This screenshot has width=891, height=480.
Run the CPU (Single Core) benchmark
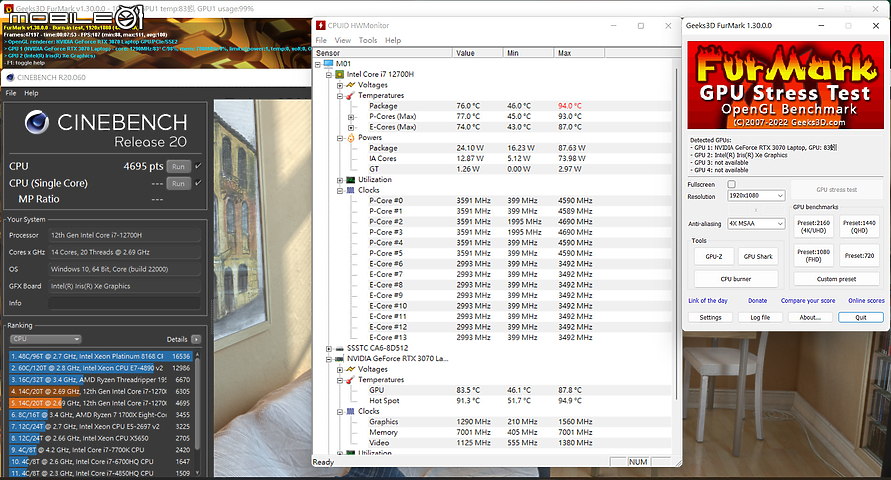click(x=178, y=183)
